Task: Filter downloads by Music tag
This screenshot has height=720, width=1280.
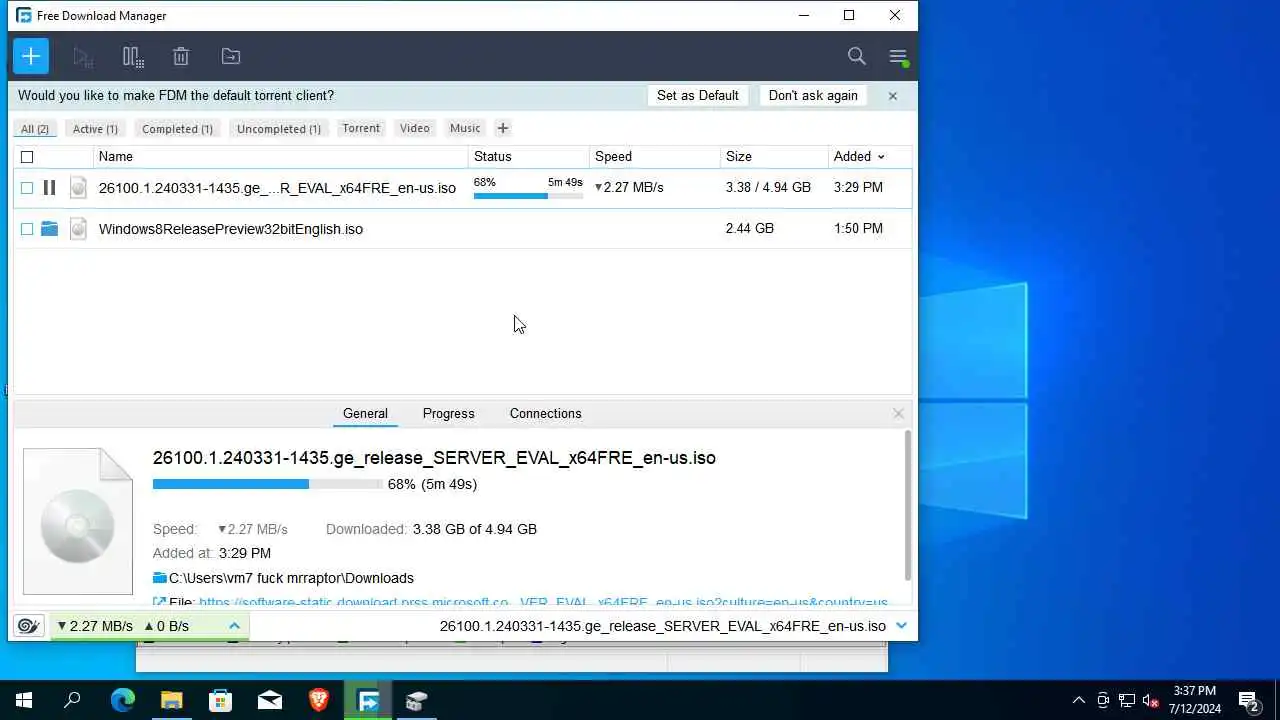Action: pyautogui.click(x=465, y=128)
